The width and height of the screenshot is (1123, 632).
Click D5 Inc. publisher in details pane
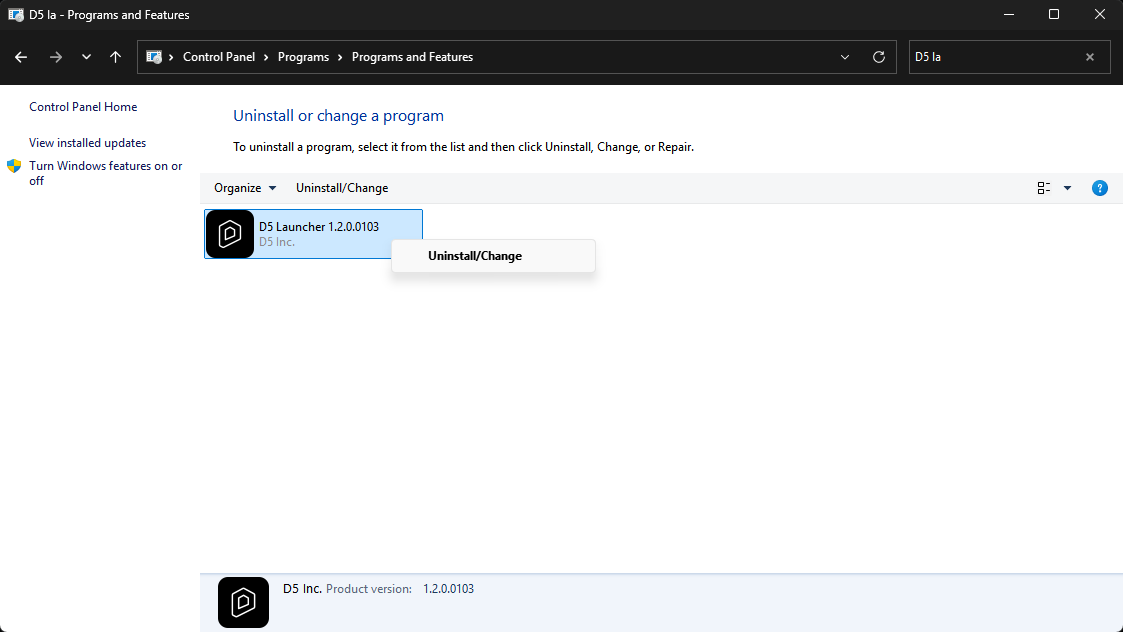pyautogui.click(x=302, y=589)
